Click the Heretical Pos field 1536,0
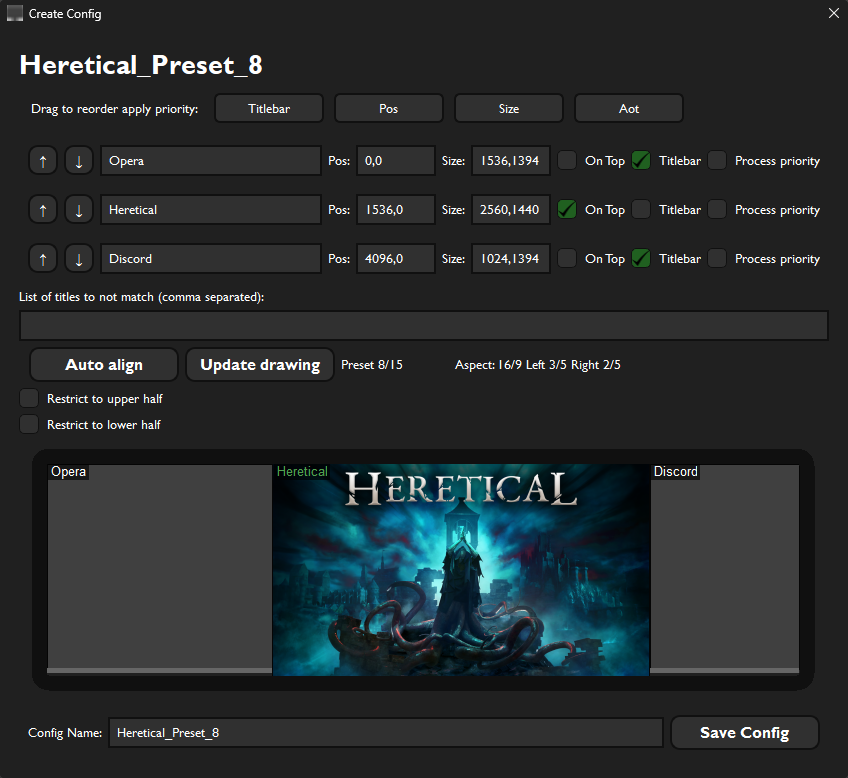 396,210
